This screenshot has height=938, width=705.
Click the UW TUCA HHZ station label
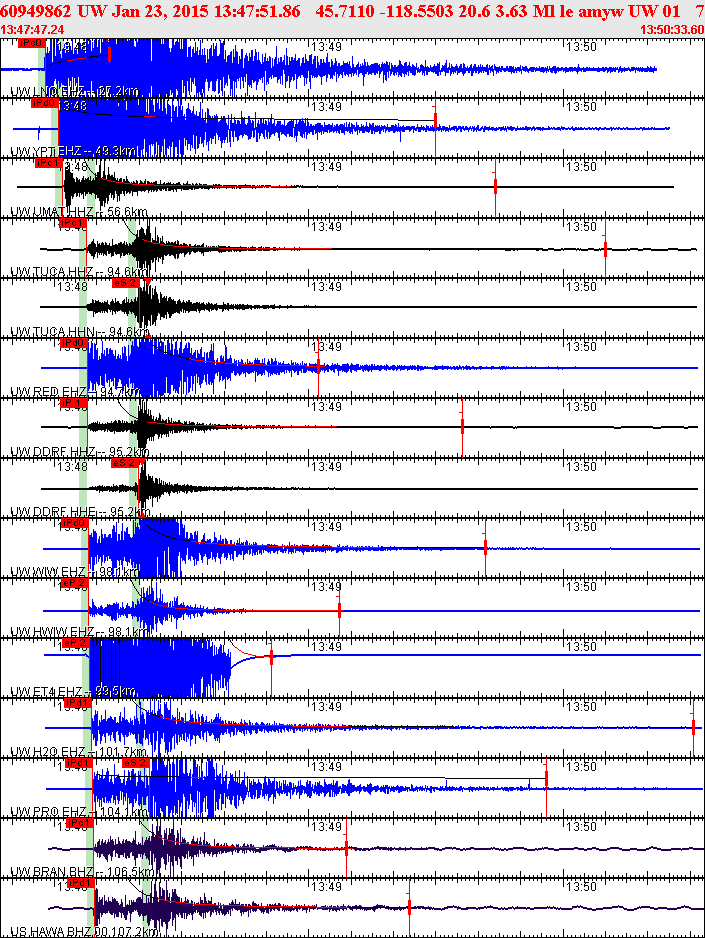pos(80,272)
